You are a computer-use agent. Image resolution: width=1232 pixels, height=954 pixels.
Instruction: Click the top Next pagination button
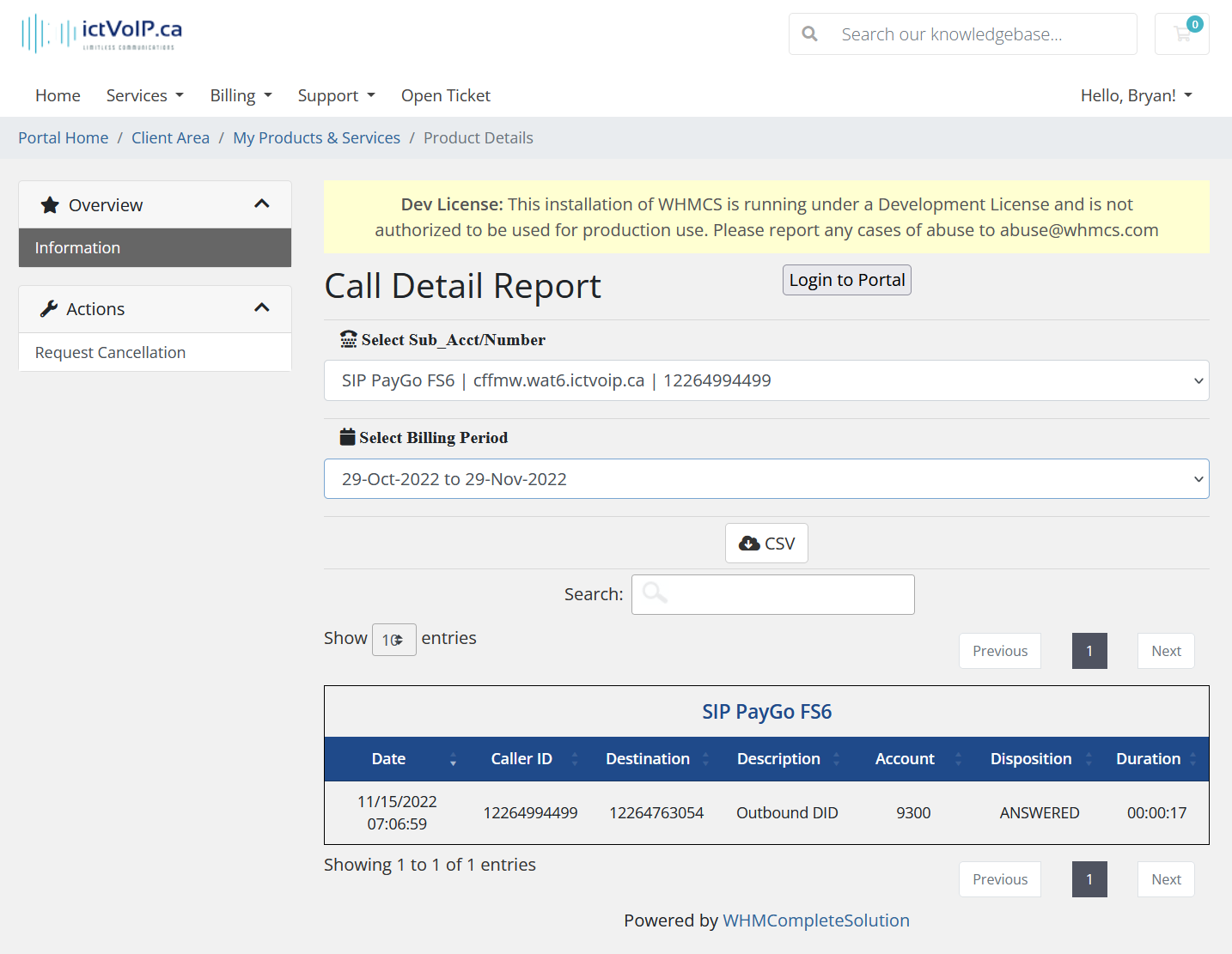(1166, 651)
